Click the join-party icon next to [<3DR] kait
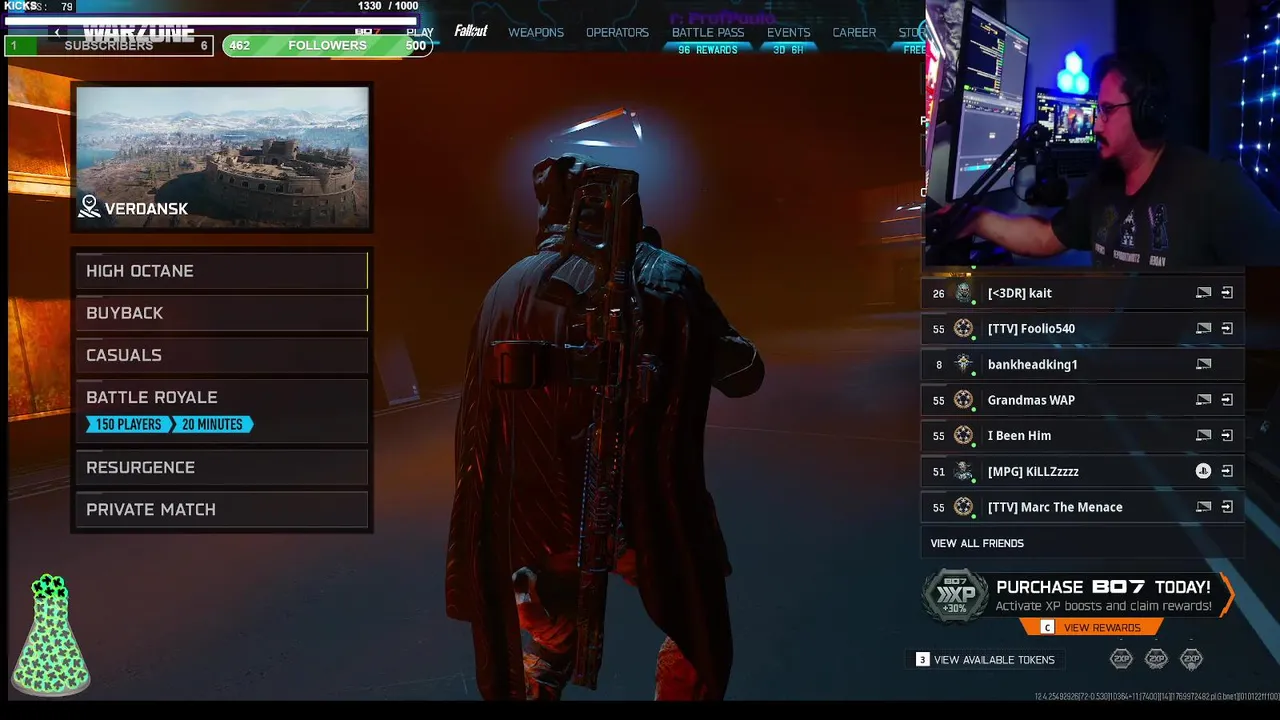The height and width of the screenshot is (720, 1280). [1227, 293]
